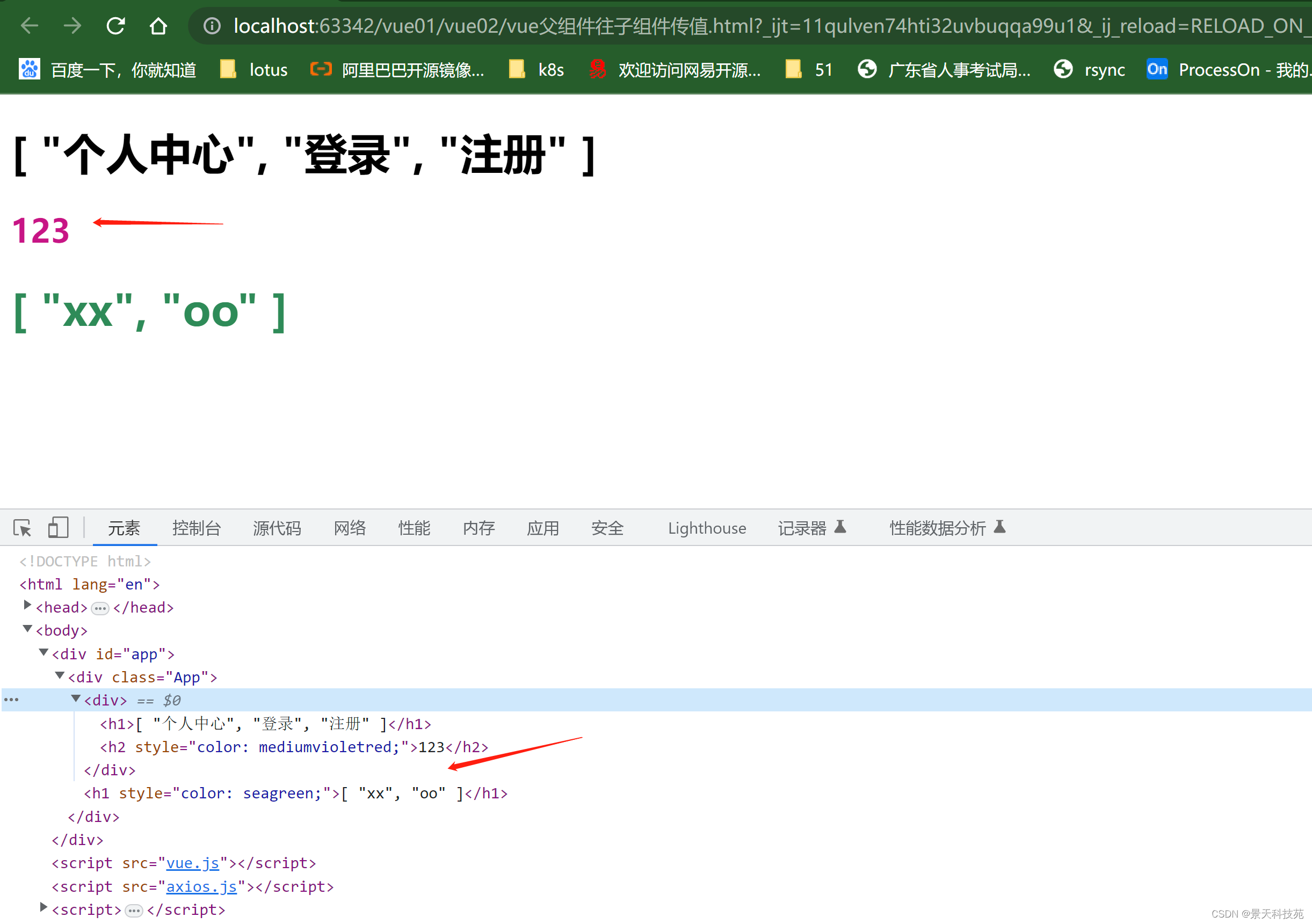Click the purple 123 text on page
Screen dimensions: 1312x924
[41, 231]
